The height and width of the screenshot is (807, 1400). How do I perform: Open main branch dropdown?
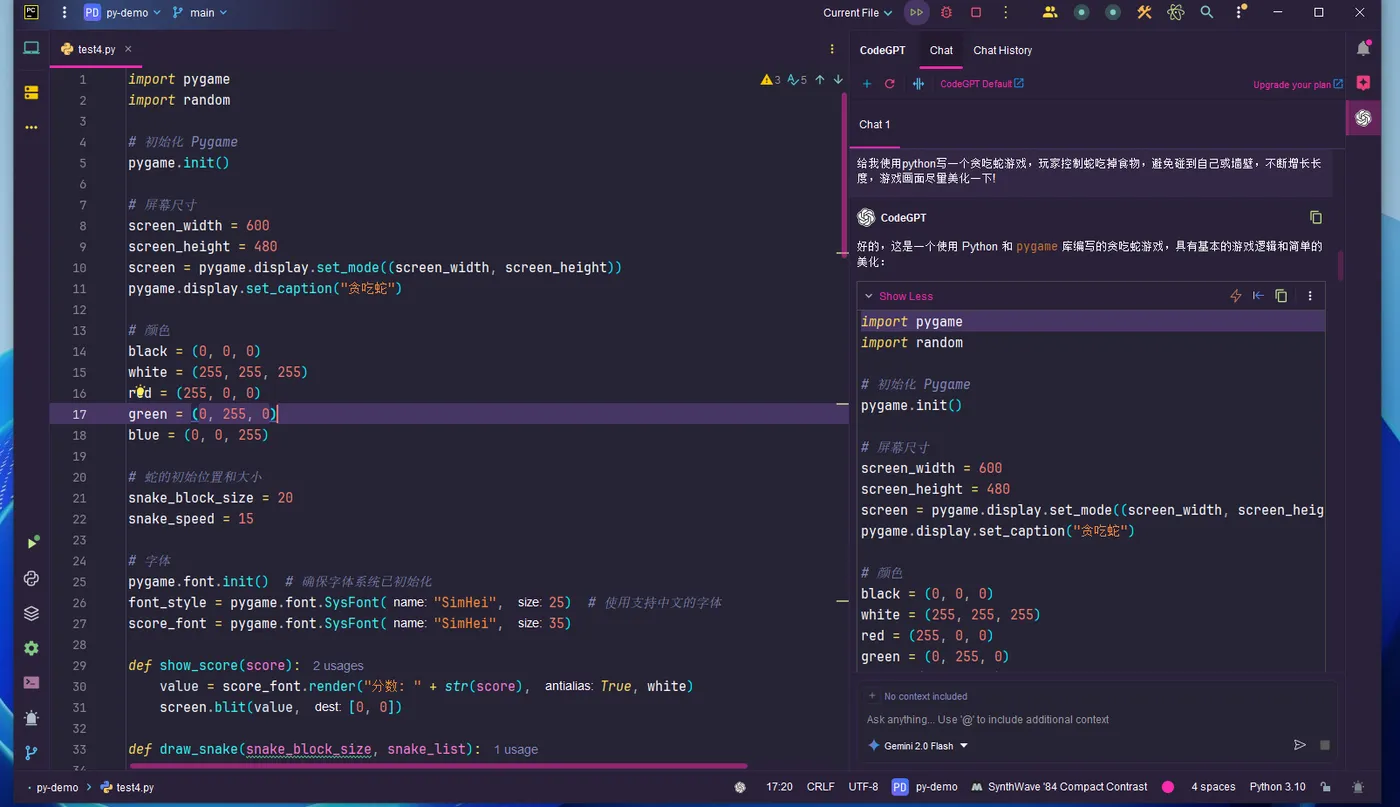200,13
